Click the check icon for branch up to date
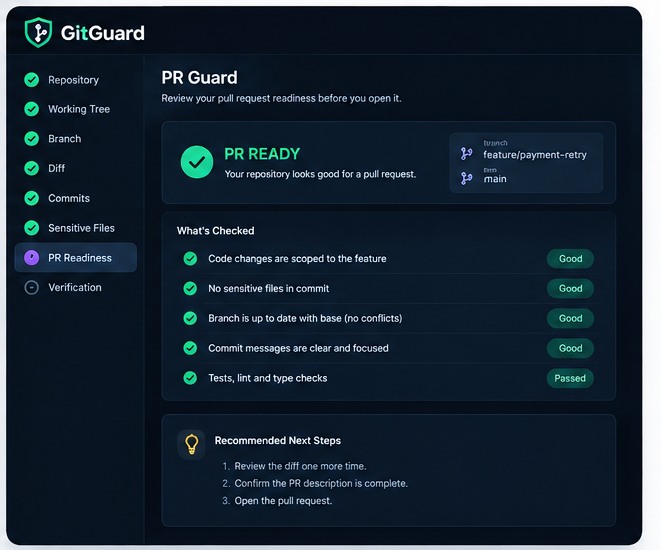Image resolution: width=661 pixels, height=550 pixels. [x=190, y=318]
